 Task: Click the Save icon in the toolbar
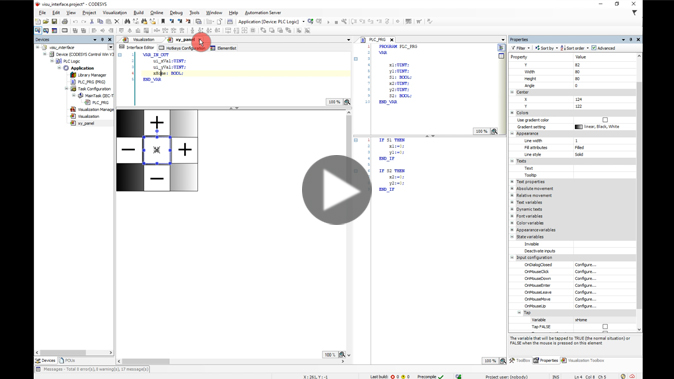click(54, 21)
